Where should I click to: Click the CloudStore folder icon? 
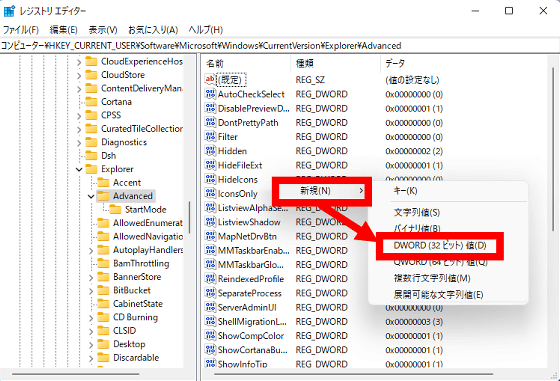pyautogui.click(x=91, y=75)
